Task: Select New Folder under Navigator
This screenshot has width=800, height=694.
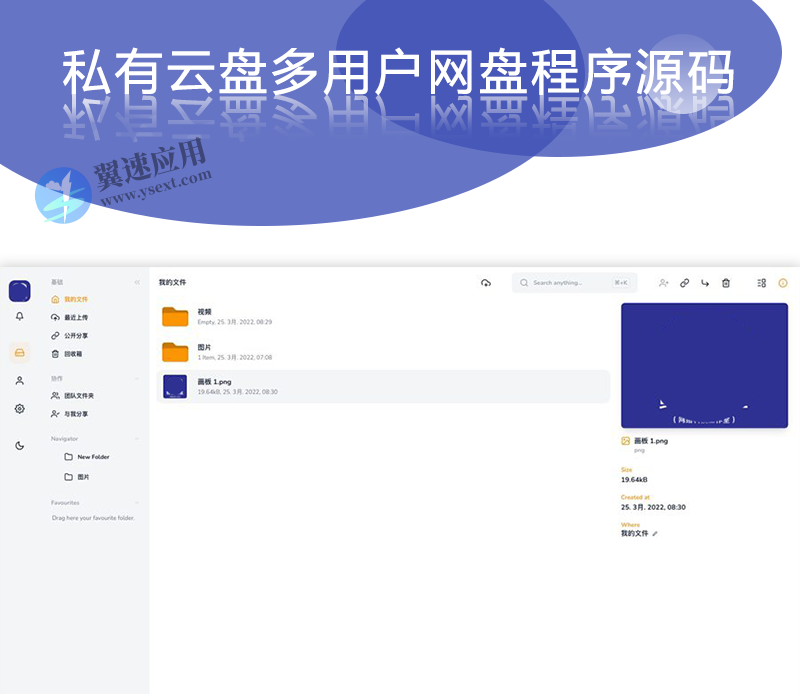Action: 93,456
